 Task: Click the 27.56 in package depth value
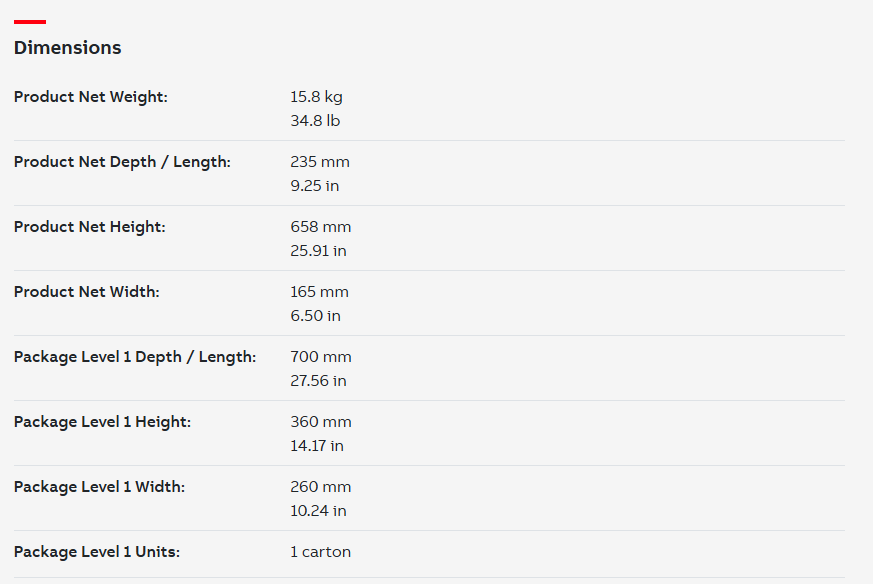318,381
